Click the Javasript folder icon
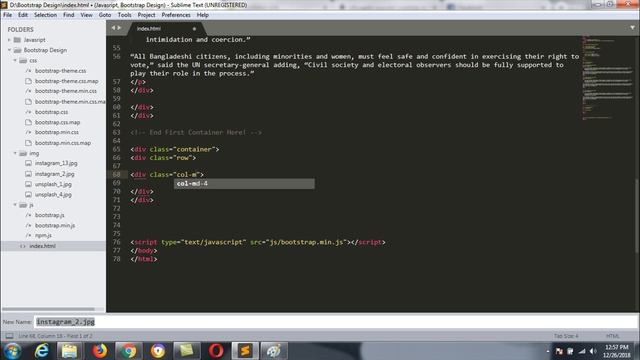 point(17,40)
